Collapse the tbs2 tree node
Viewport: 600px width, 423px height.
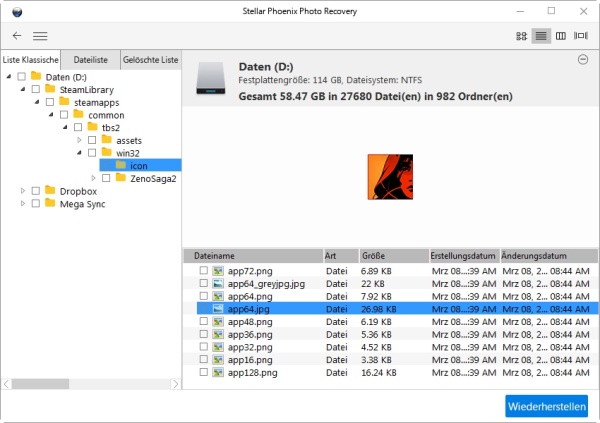click(x=65, y=127)
